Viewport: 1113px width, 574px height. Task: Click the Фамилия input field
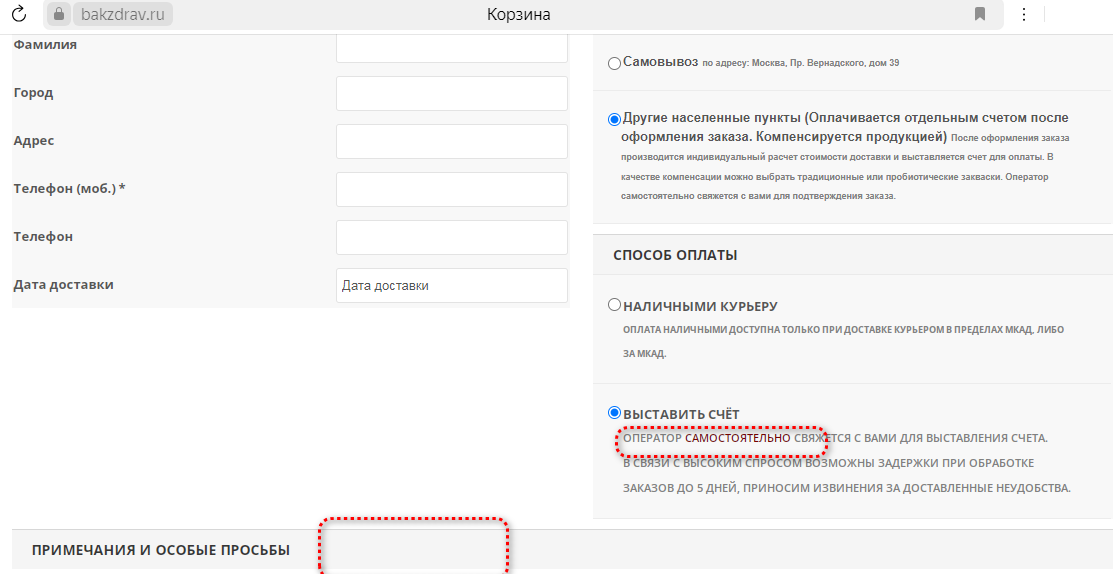click(x=452, y=46)
